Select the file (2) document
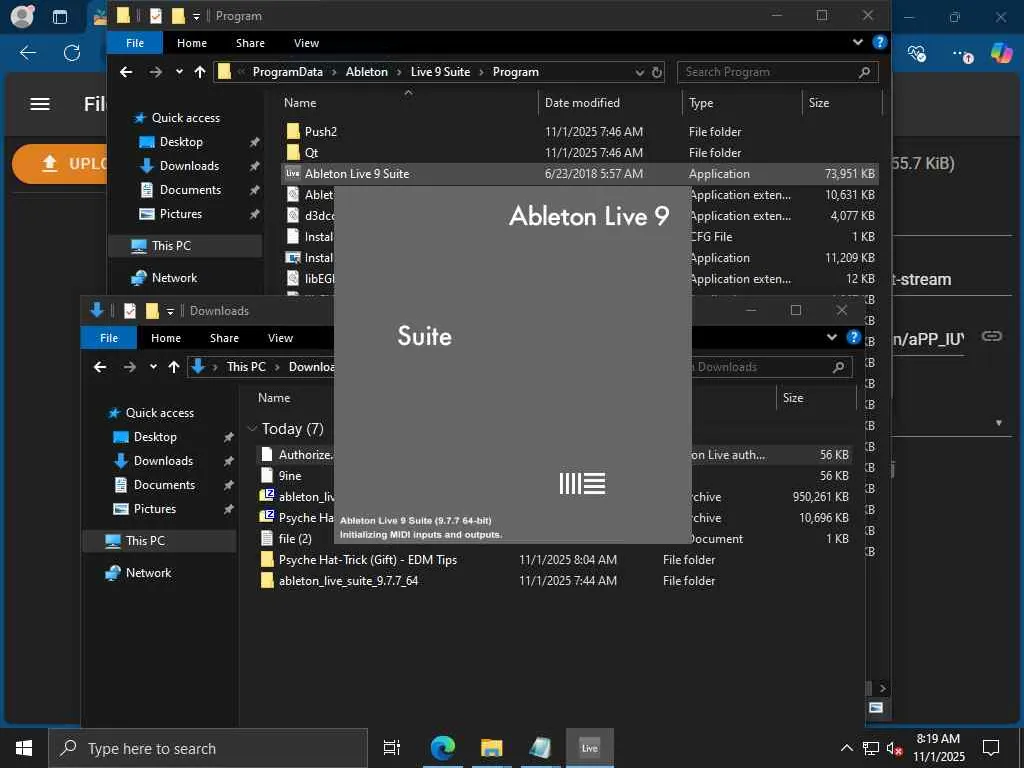This screenshot has height=768, width=1024. point(295,539)
